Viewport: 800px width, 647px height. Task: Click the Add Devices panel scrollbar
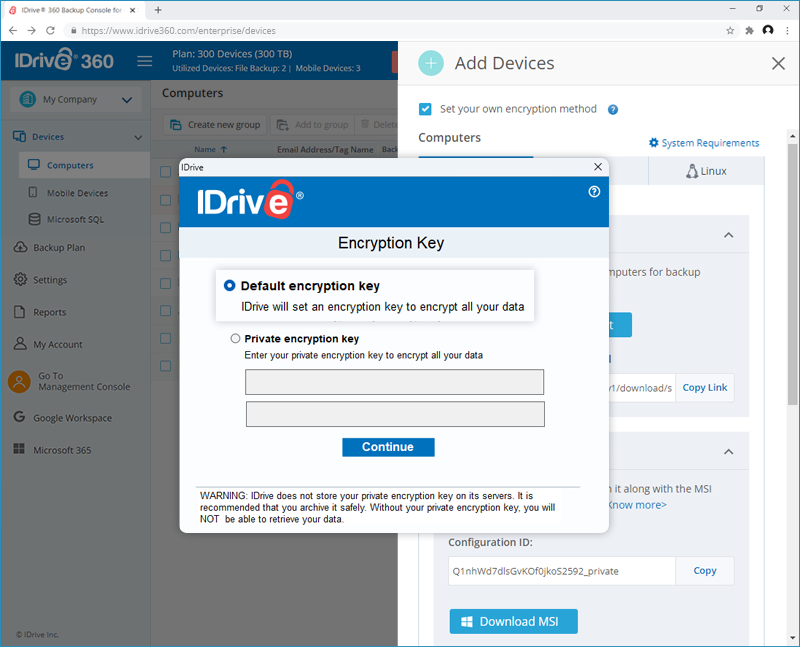coord(792,273)
